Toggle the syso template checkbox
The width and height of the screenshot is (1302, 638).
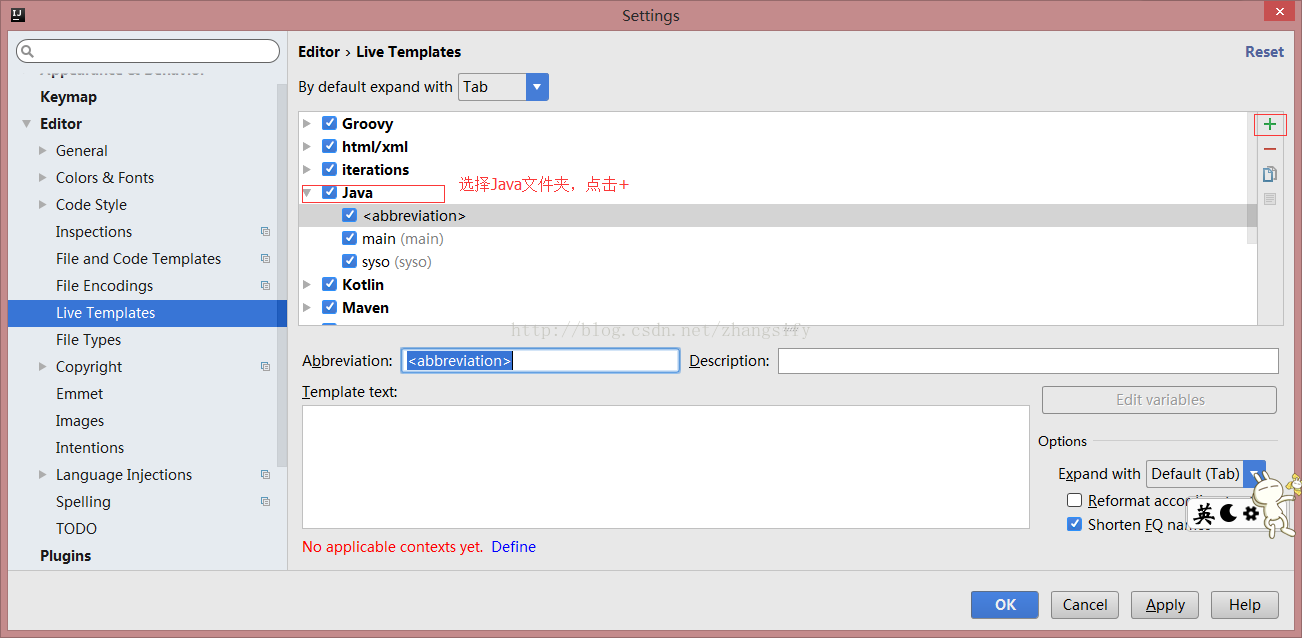tap(349, 261)
